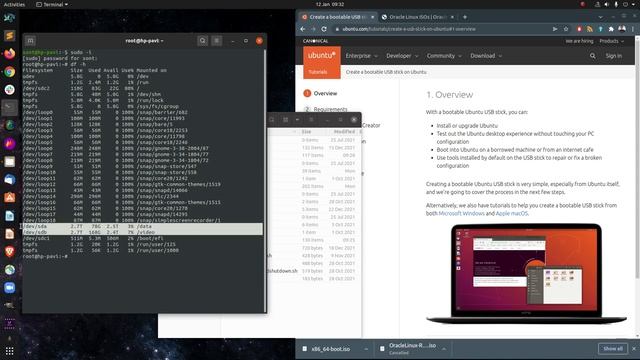The image size is (640, 360).
Task: Go back in the Chrome browser
Action: [302, 29]
